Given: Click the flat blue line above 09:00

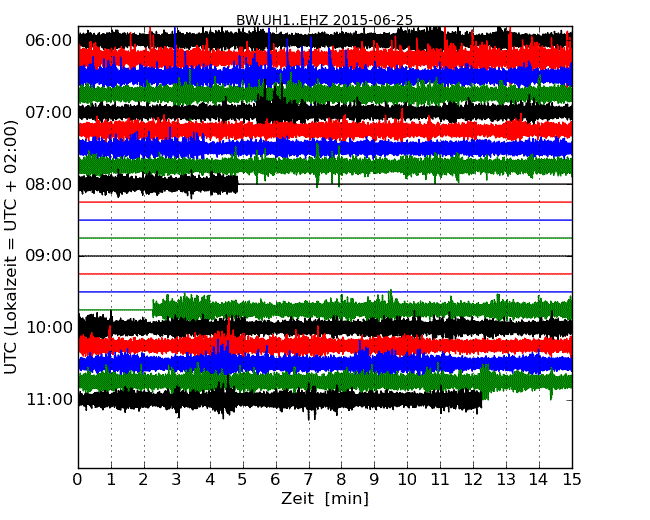Looking at the screenshot, I should click(325, 220).
